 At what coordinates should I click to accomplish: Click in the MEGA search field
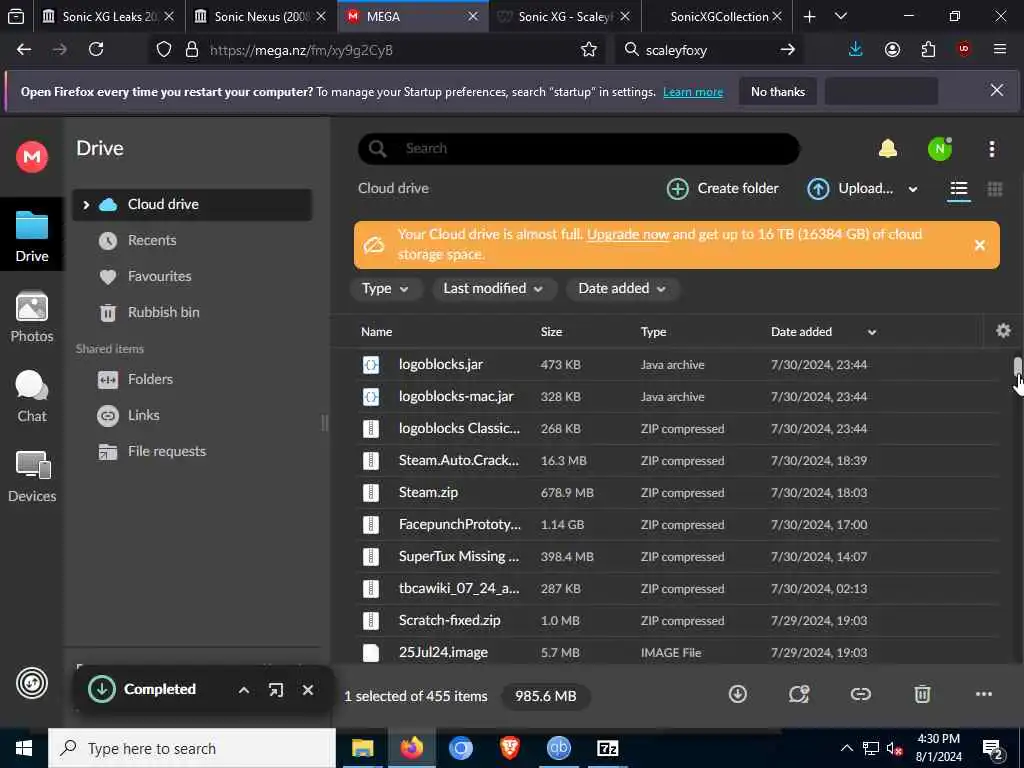579,148
